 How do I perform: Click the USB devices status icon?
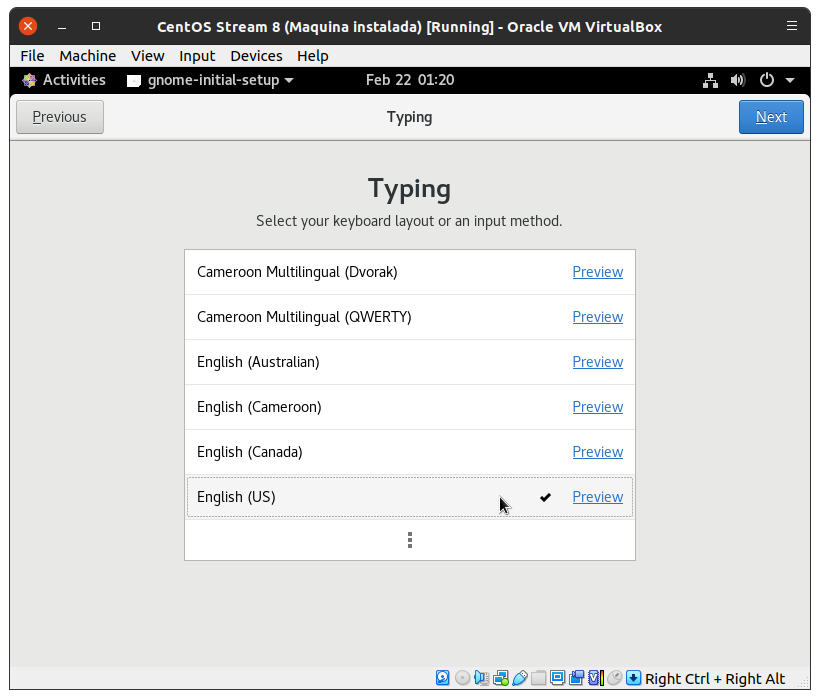click(x=519, y=678)
